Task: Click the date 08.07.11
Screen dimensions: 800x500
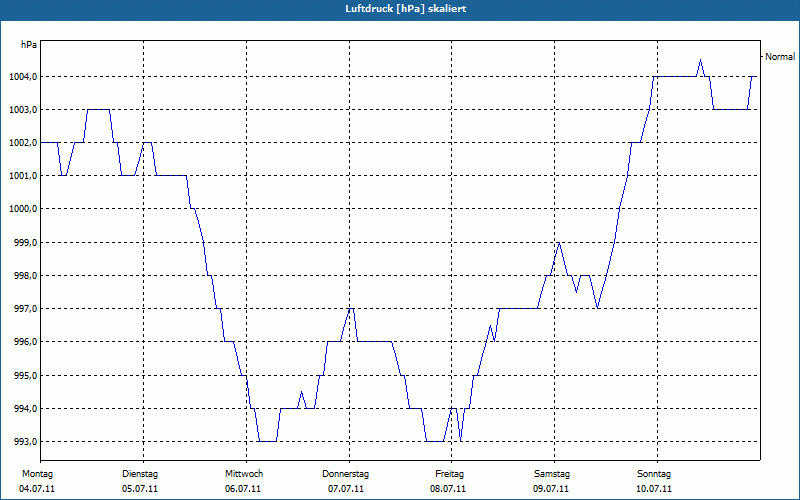Action: [x=448, y=489]
